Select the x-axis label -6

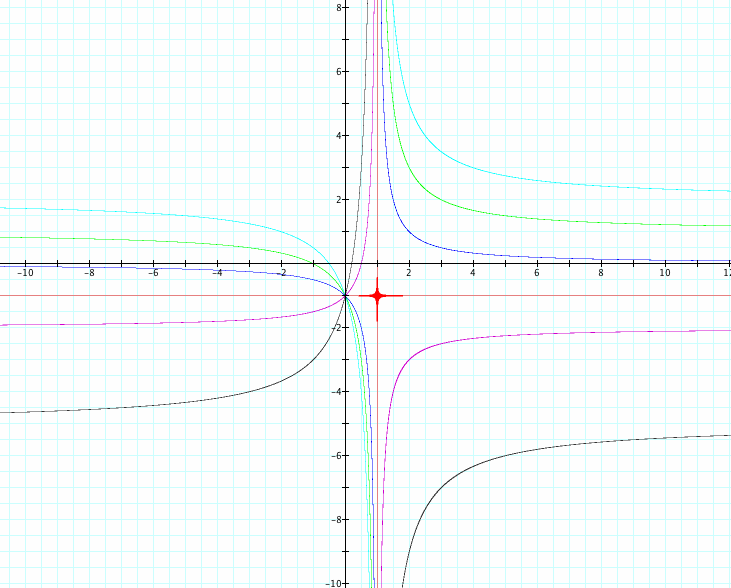click(x=153, y=273)
